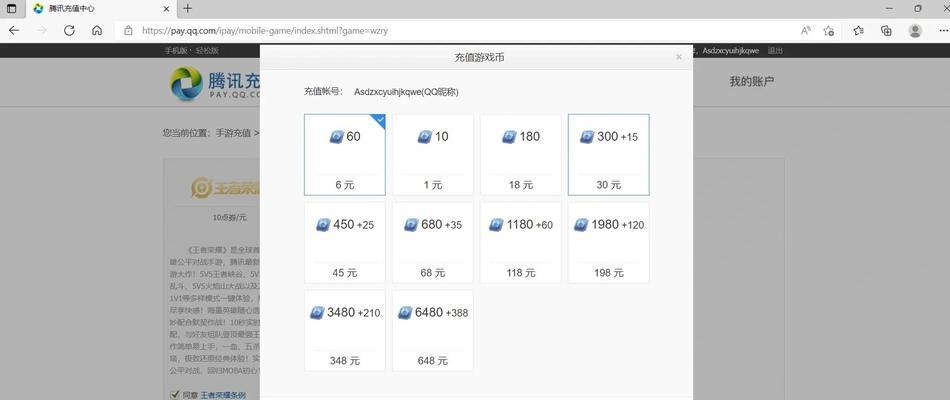950x400 pixels.
Task: Close the 充值游戏币 dialog
Action: (x=679, y=57)
